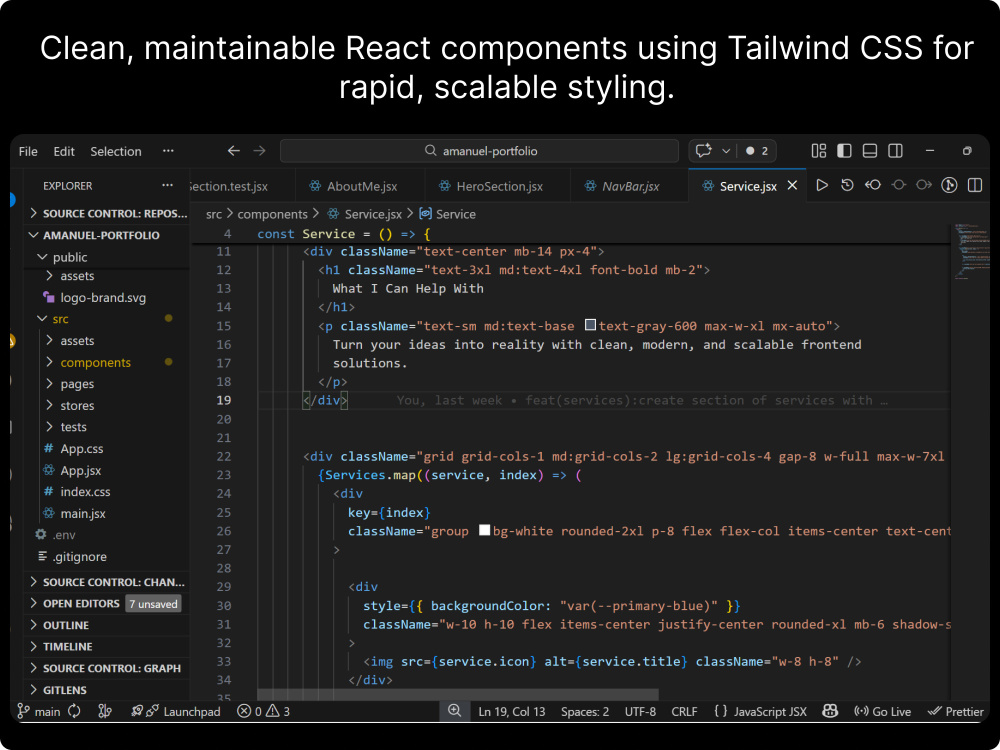Collapse the public folder

pyautogui.click(x=107, y=257)
